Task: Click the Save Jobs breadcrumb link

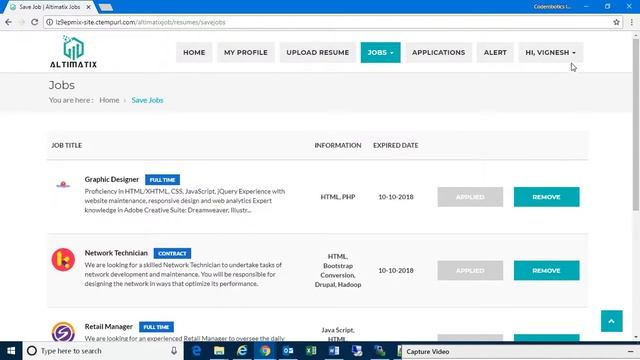Action: pyautogui.click(x=147, y=100)
